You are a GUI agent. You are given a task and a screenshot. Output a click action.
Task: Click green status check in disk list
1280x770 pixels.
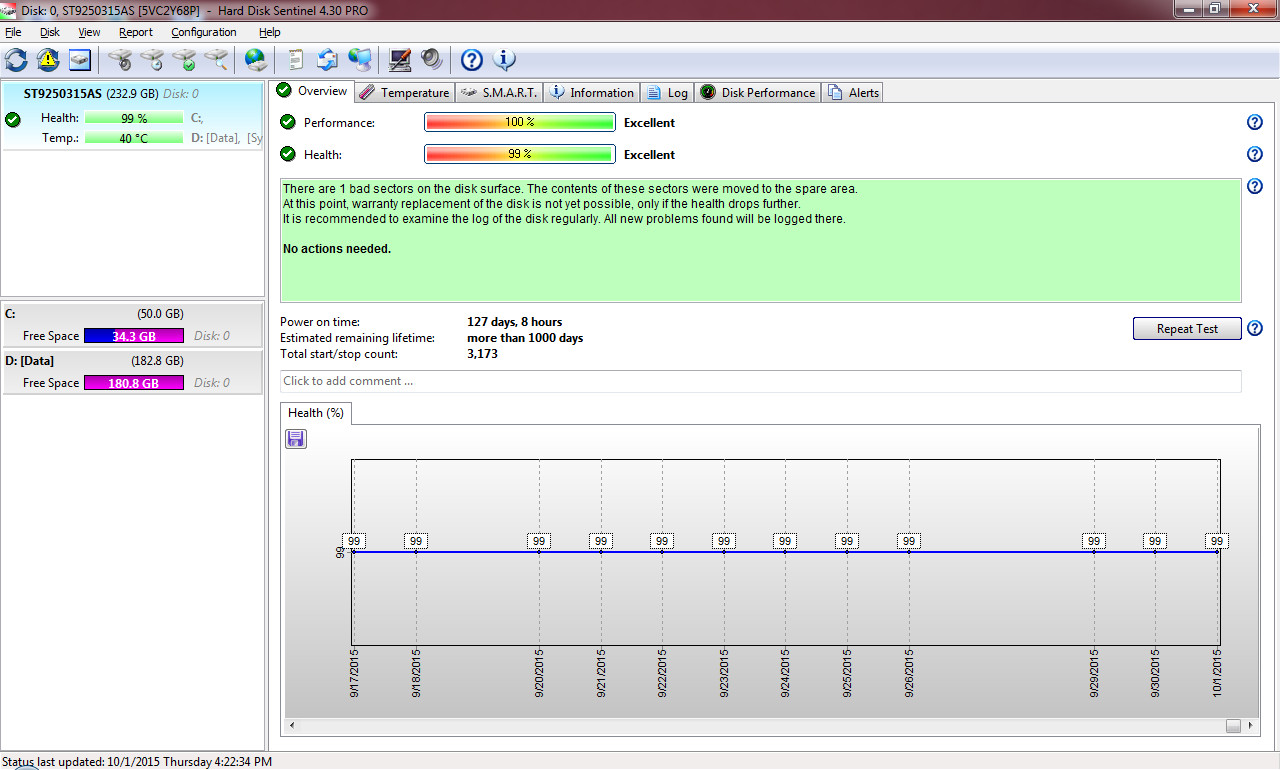tap(13, 119)
